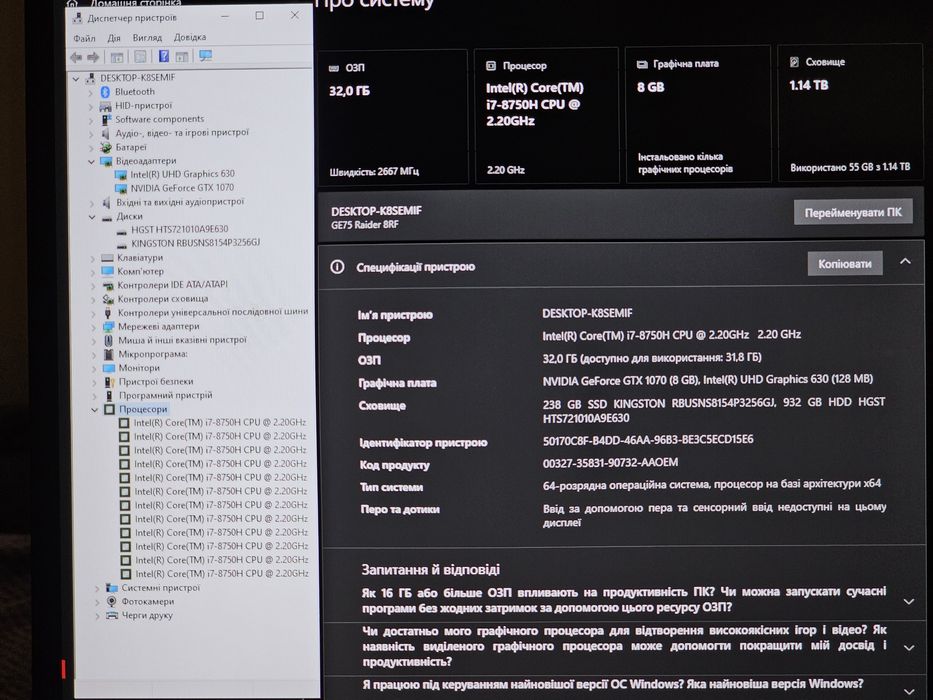Collapse the Відеоадаптери category
The image size is (933, 700).
(x=91, y=161)
